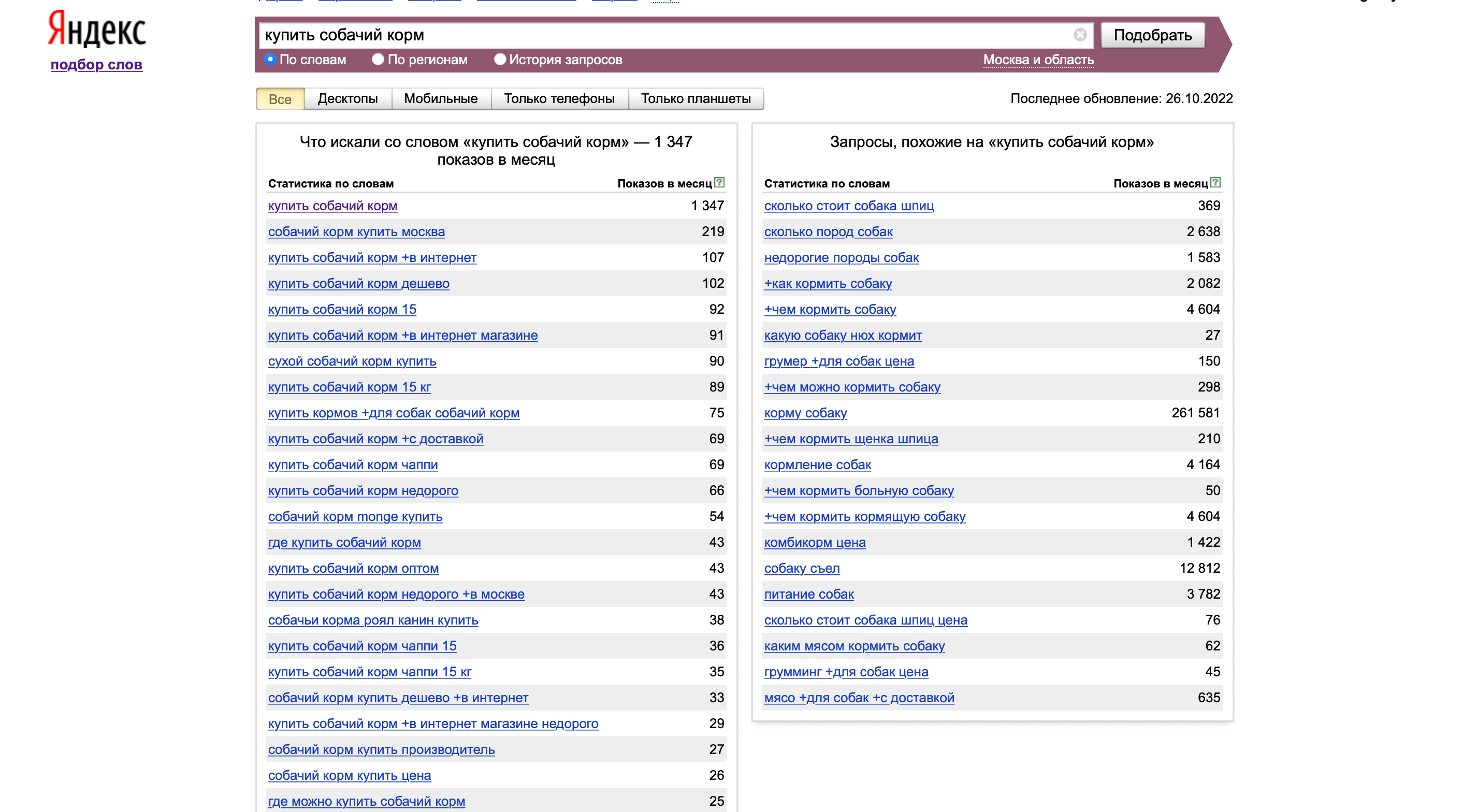Open 'какую собаку нюх кормит' link
The height and width of the screenshot is (812, 1477).
click(843, 335)
